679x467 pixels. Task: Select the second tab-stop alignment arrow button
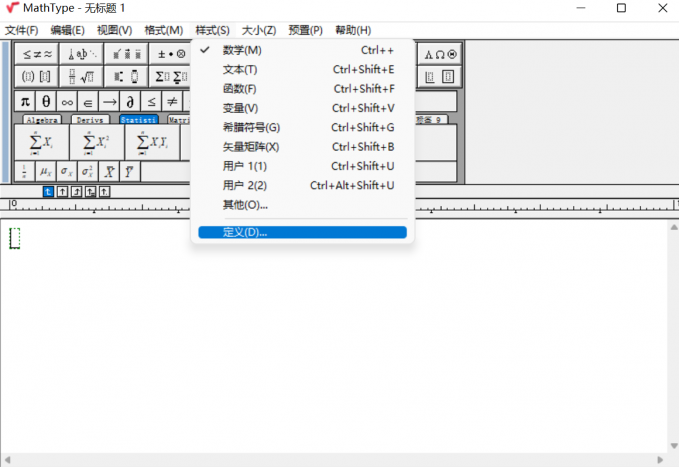pyautogui.click(x=62, y=191)
